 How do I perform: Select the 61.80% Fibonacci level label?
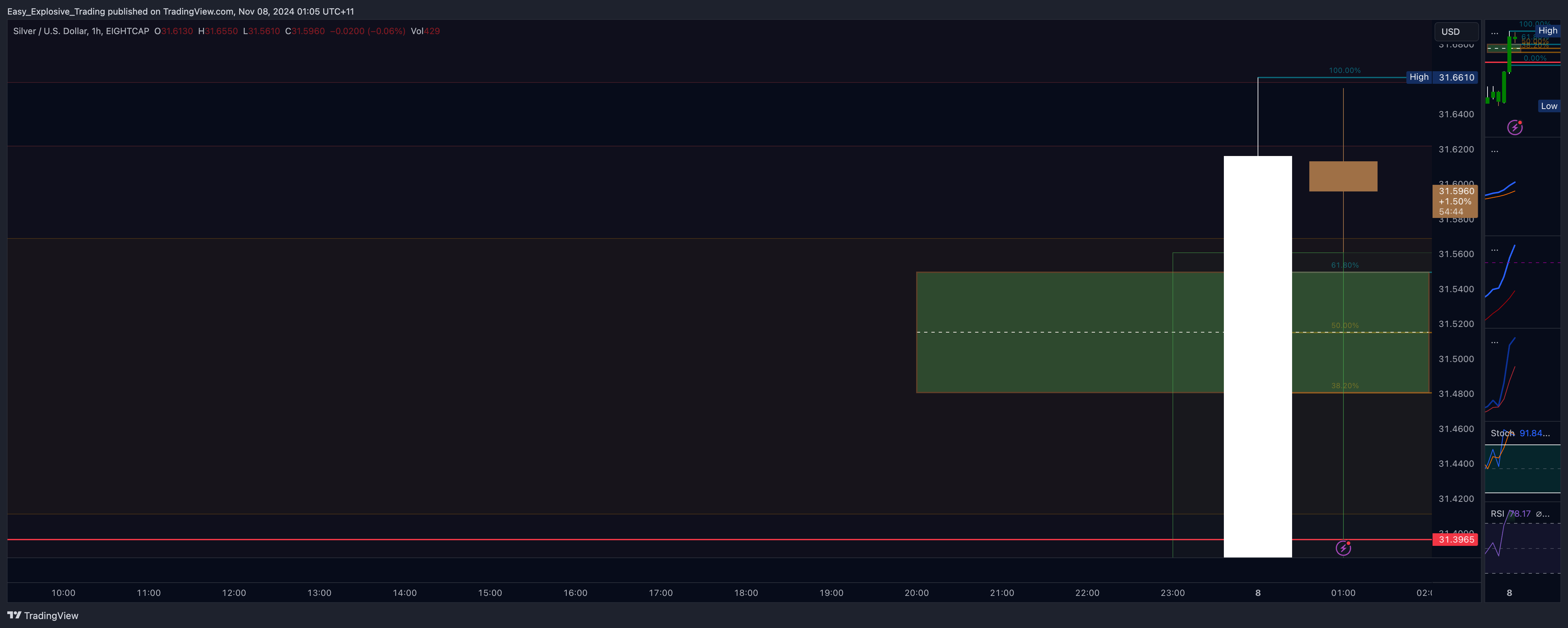(x=1345, y=265)
